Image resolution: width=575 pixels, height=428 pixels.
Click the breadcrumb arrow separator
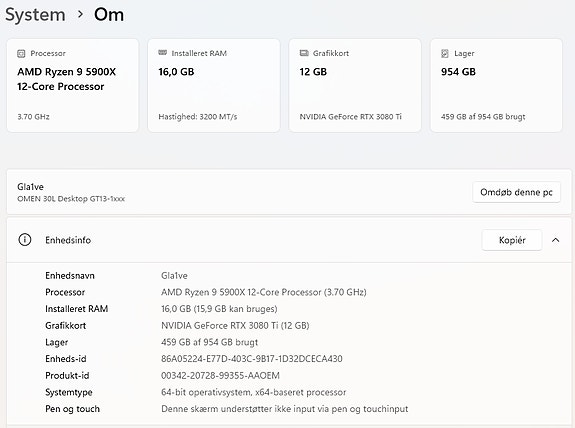pyautogui.click(x=80, y=15)
